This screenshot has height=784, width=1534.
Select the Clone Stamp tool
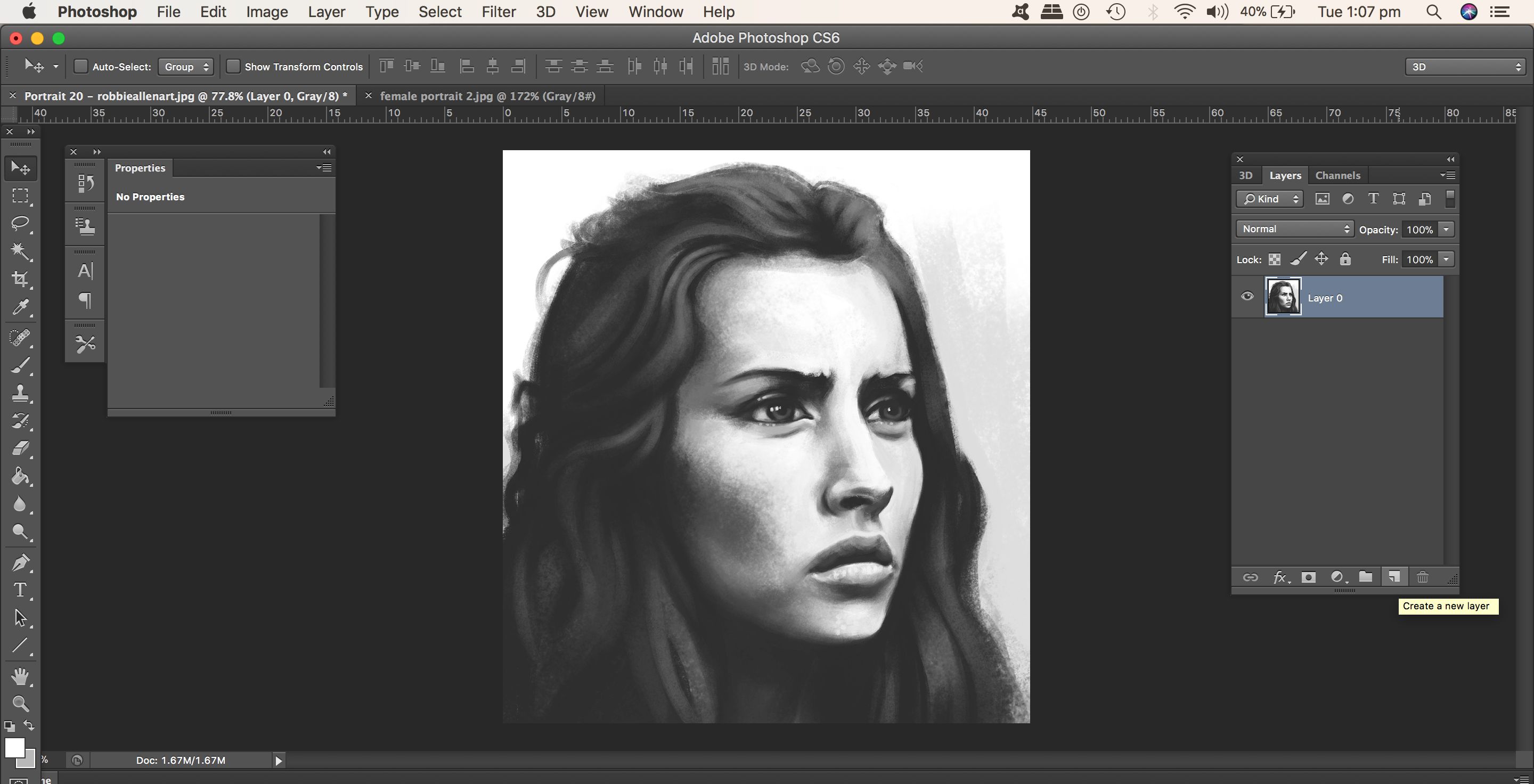[x=20, y=393]
